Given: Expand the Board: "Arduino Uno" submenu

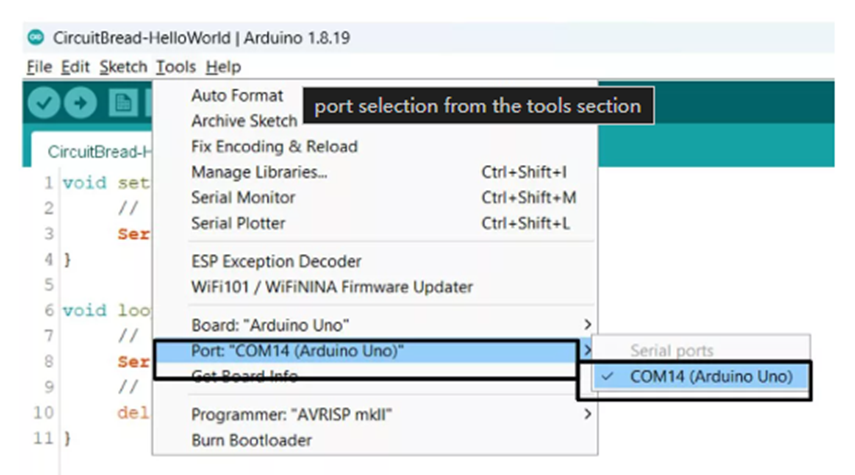Looking at the screenshot, I should (375, 326).
